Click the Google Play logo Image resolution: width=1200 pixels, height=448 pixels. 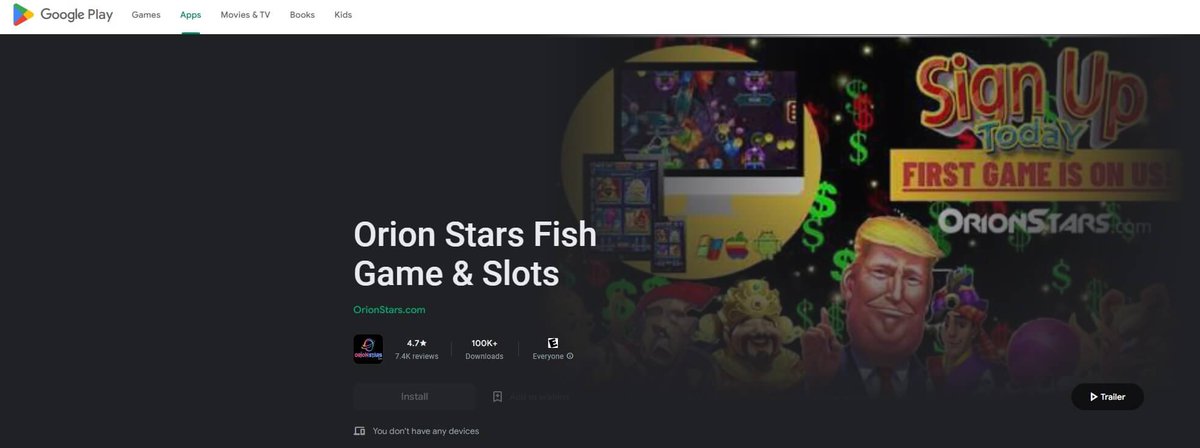62,15
